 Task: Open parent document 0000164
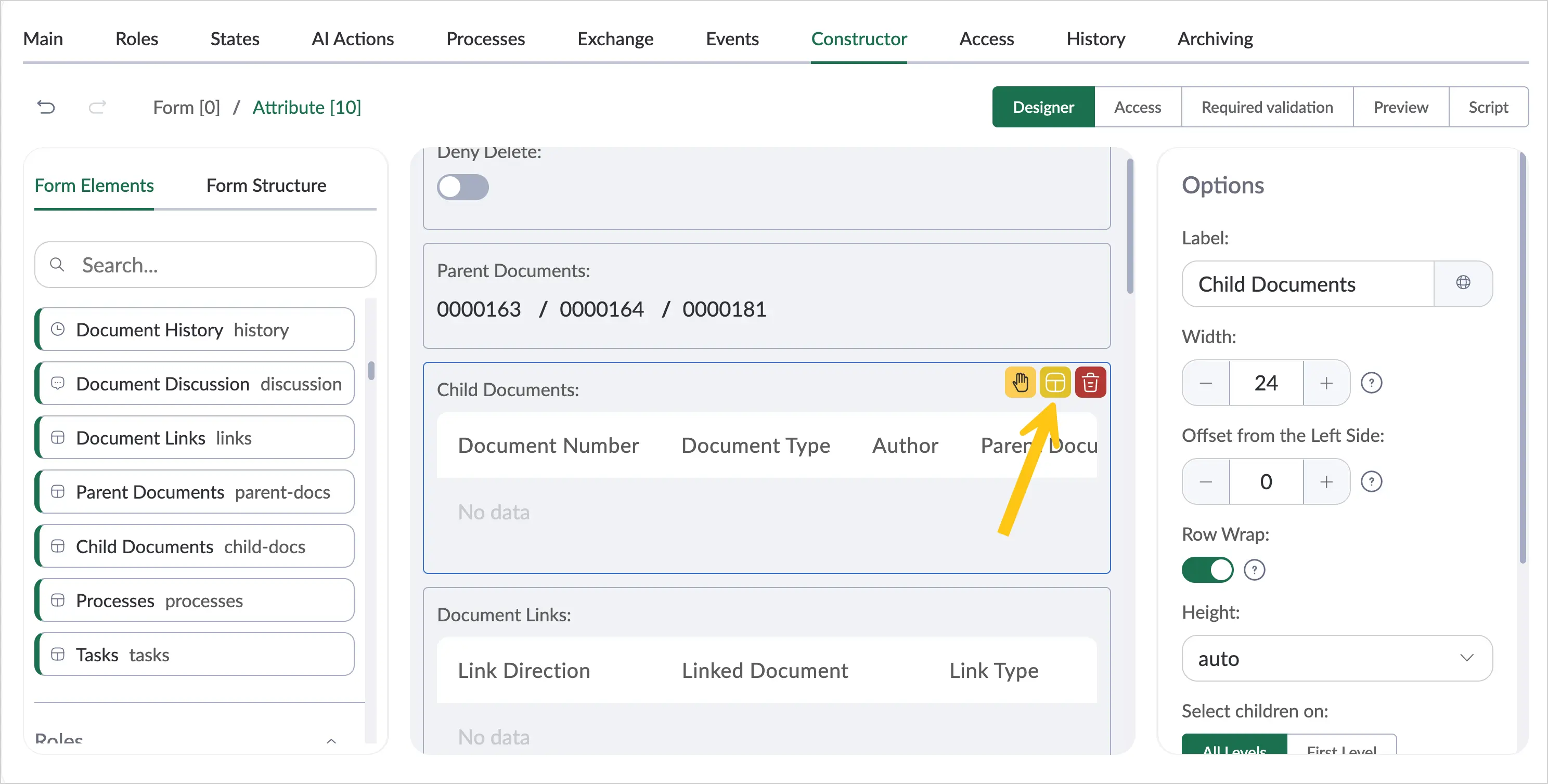[601, 309]
